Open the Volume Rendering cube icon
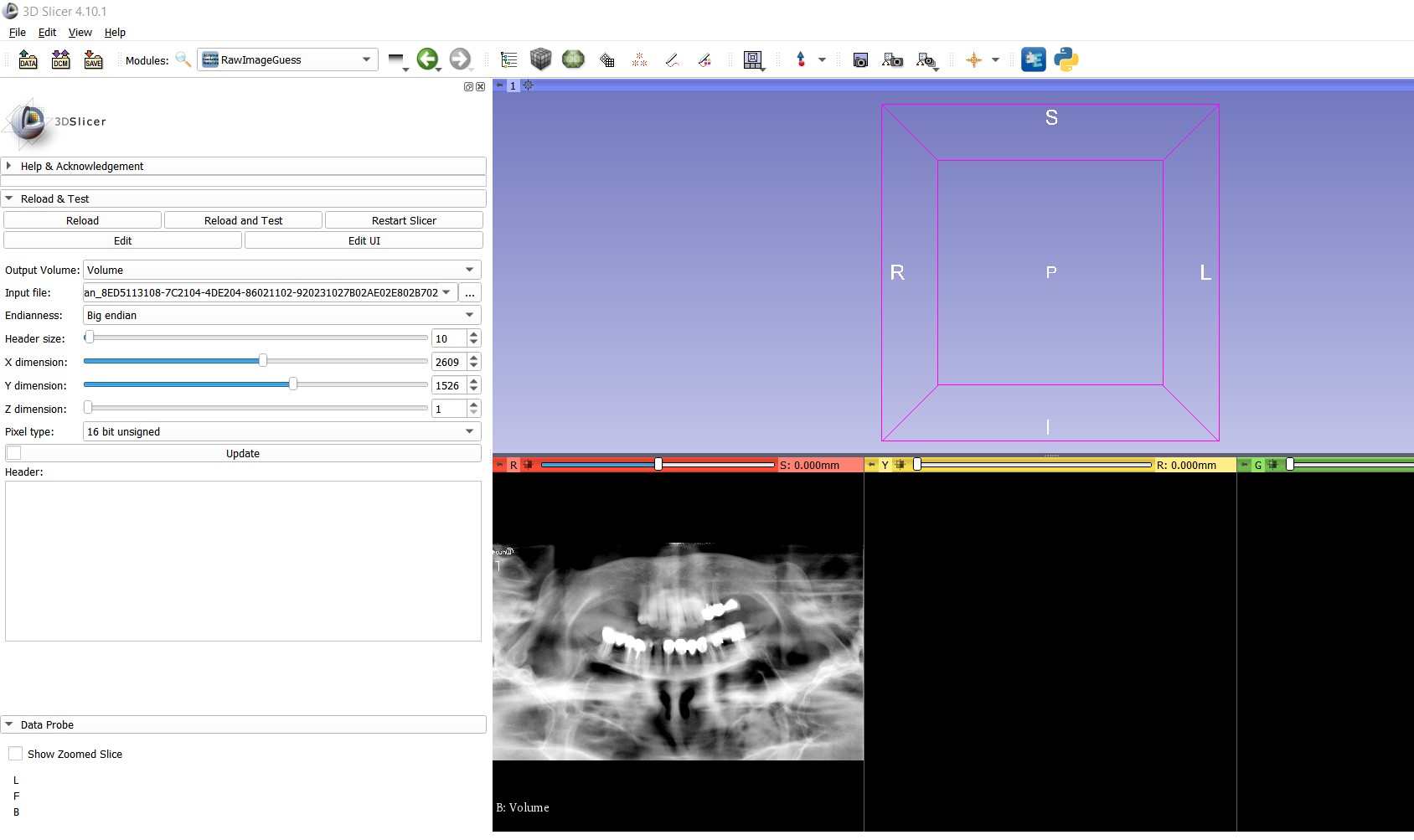This screenshot has width=1414, height=840. click(540, 59)
